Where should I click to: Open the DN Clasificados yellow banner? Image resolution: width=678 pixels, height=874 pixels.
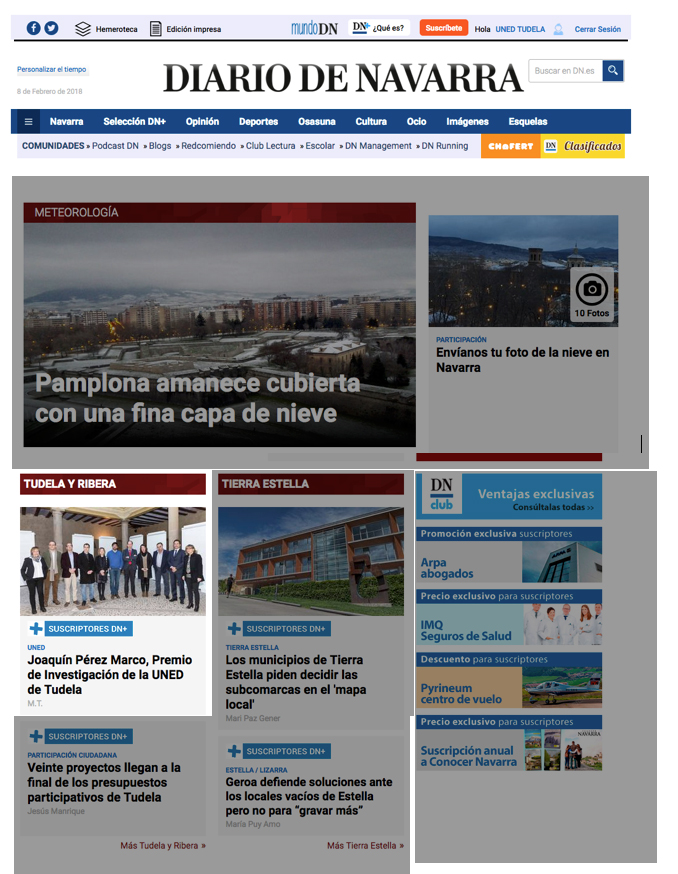(583, 146)
